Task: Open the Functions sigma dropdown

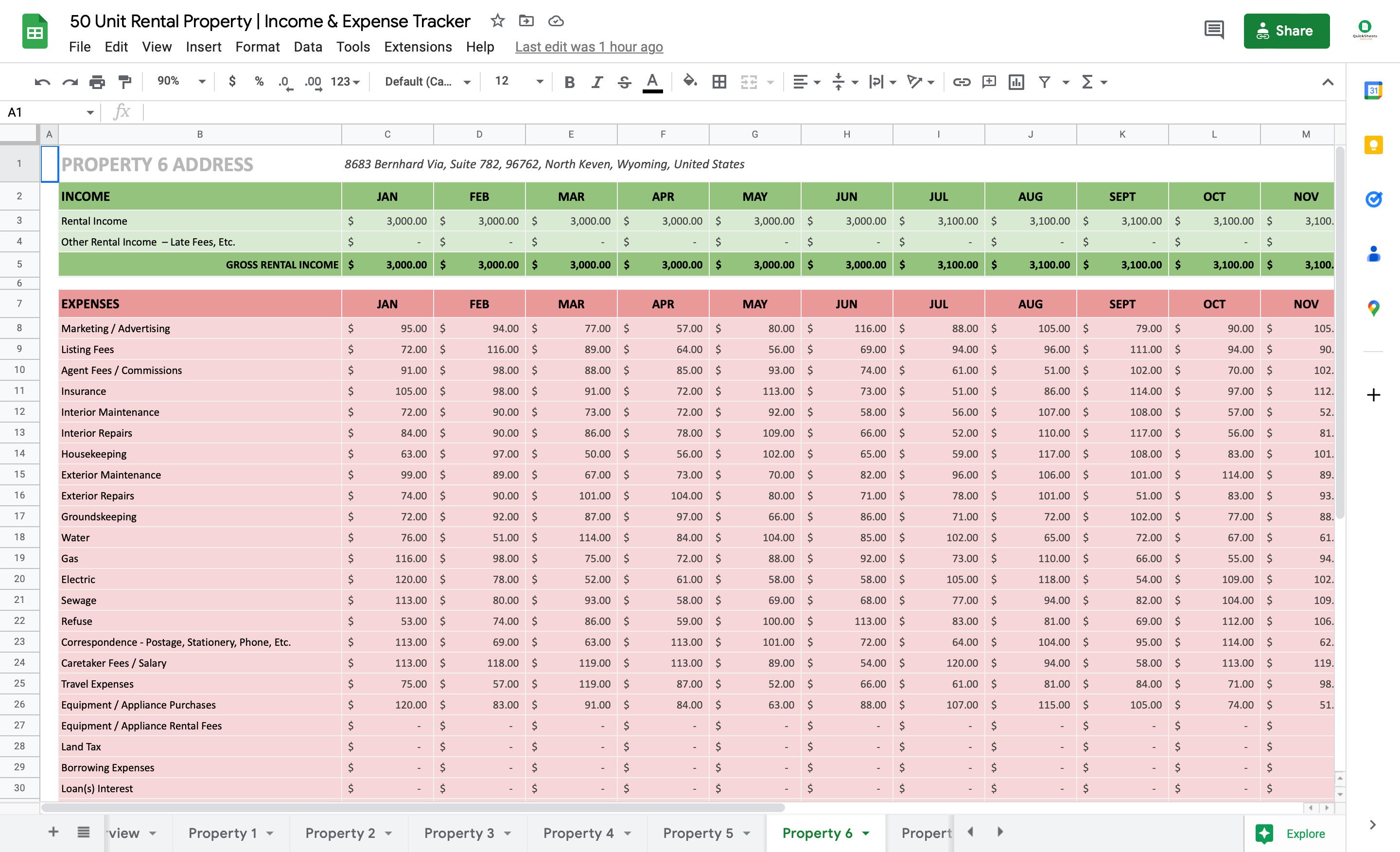Action: pyautogui.click(x=1094, y=82)
